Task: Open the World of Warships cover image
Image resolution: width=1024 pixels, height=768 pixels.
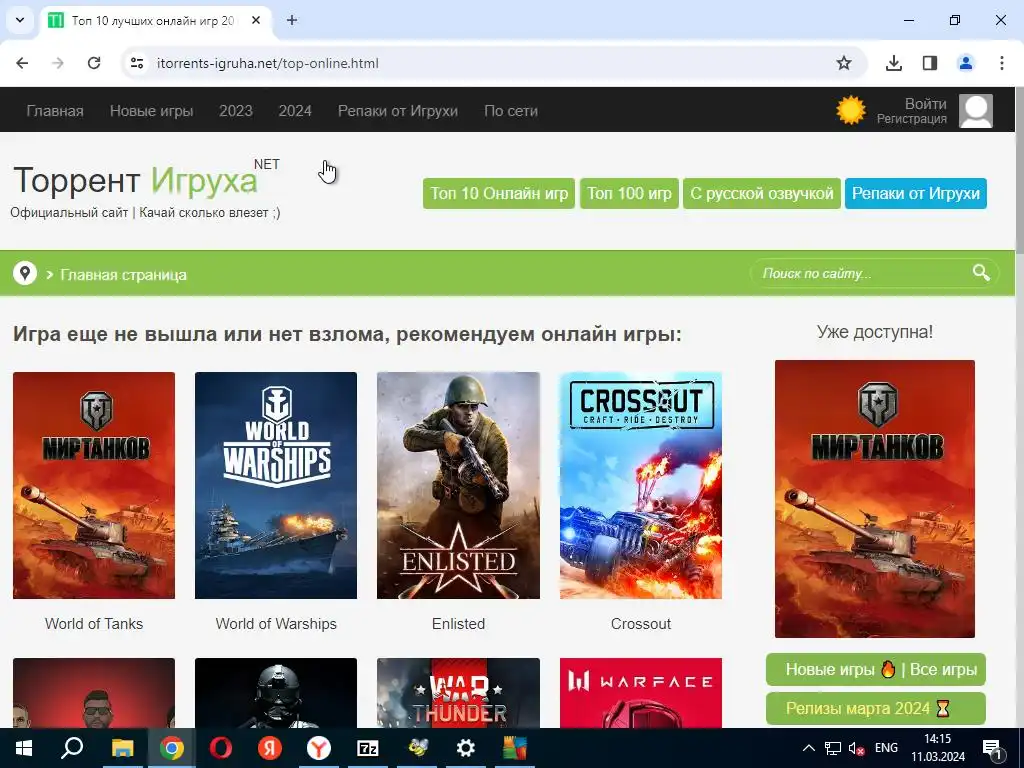Action: [276, 485]
